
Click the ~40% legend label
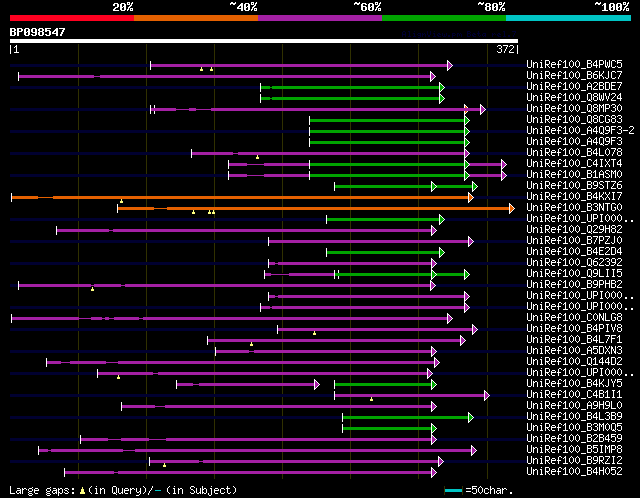244,7
